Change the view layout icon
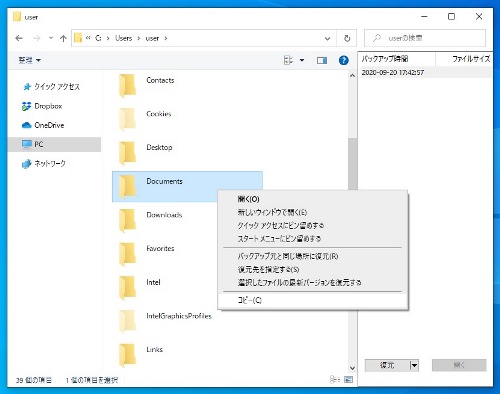 (288, 60)
